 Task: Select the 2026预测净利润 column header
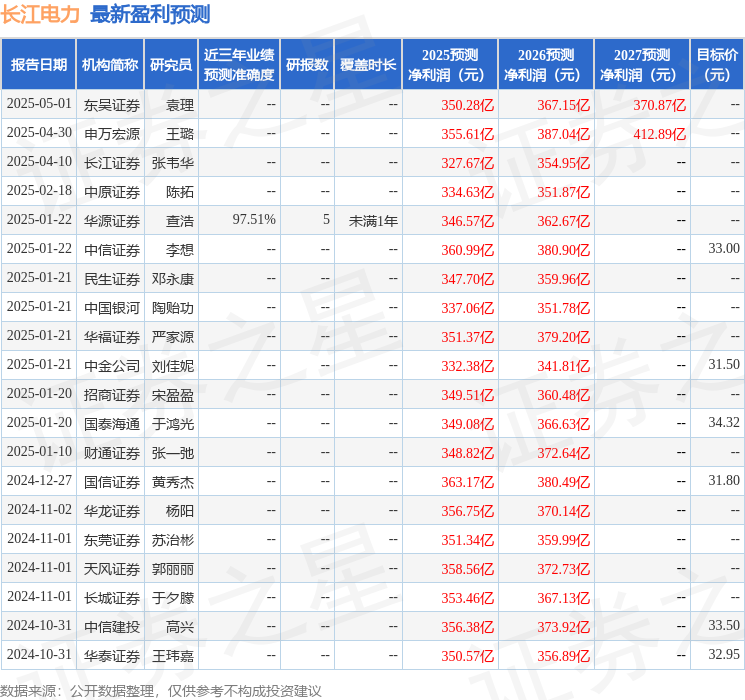pos(546,64)
